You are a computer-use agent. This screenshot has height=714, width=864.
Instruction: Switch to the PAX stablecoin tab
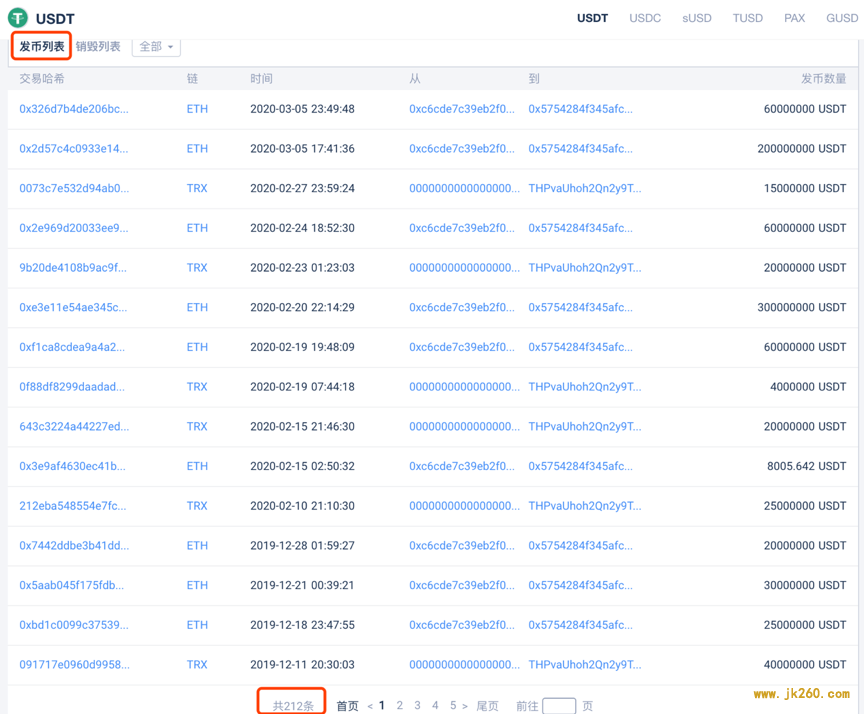coord(794,18)
